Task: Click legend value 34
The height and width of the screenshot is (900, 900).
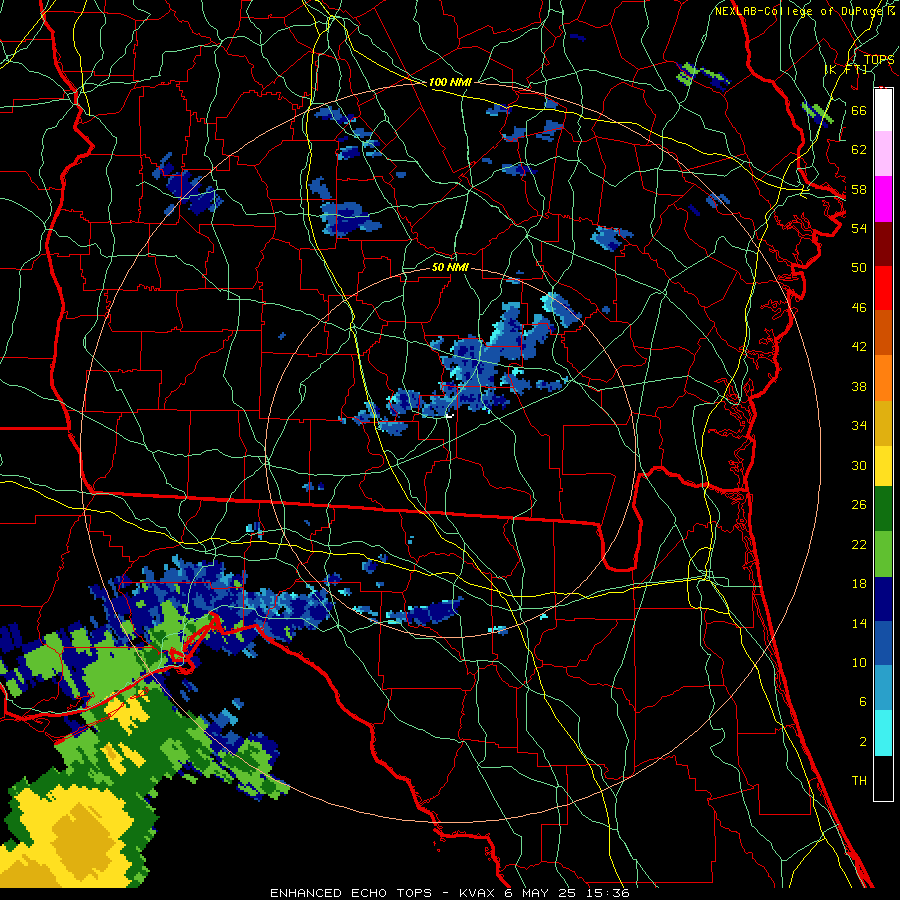Action: 859,426
